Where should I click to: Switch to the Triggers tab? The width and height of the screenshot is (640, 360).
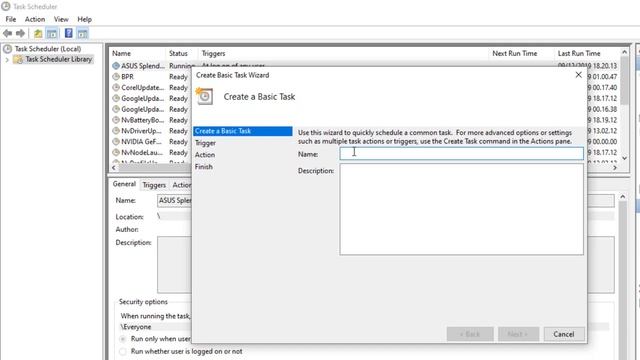(154, 185)
